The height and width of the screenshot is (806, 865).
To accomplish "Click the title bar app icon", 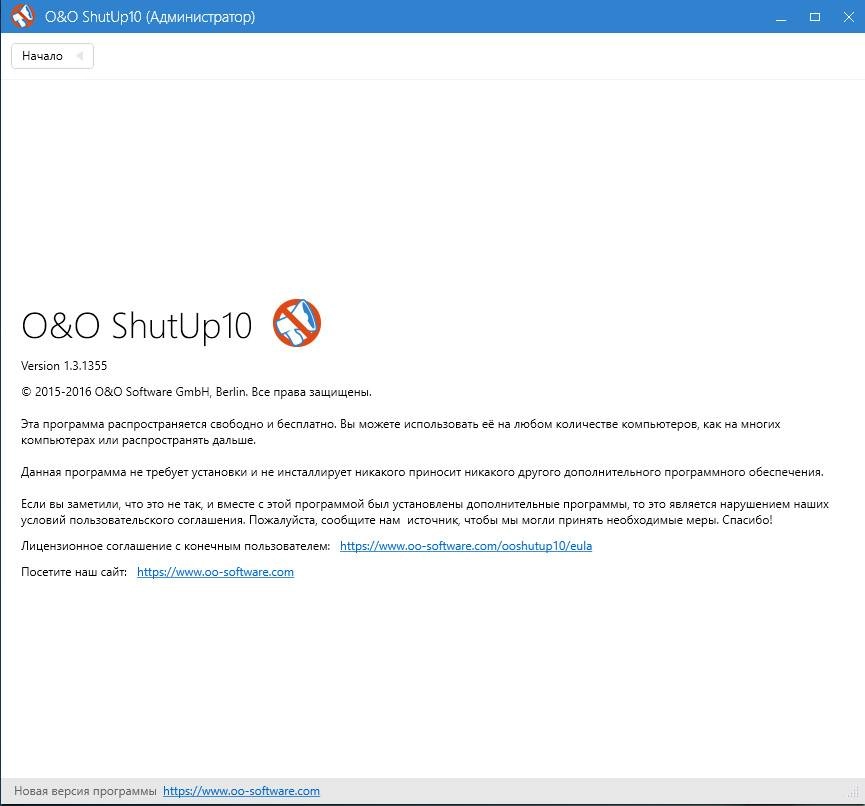I will coord(23,16).
